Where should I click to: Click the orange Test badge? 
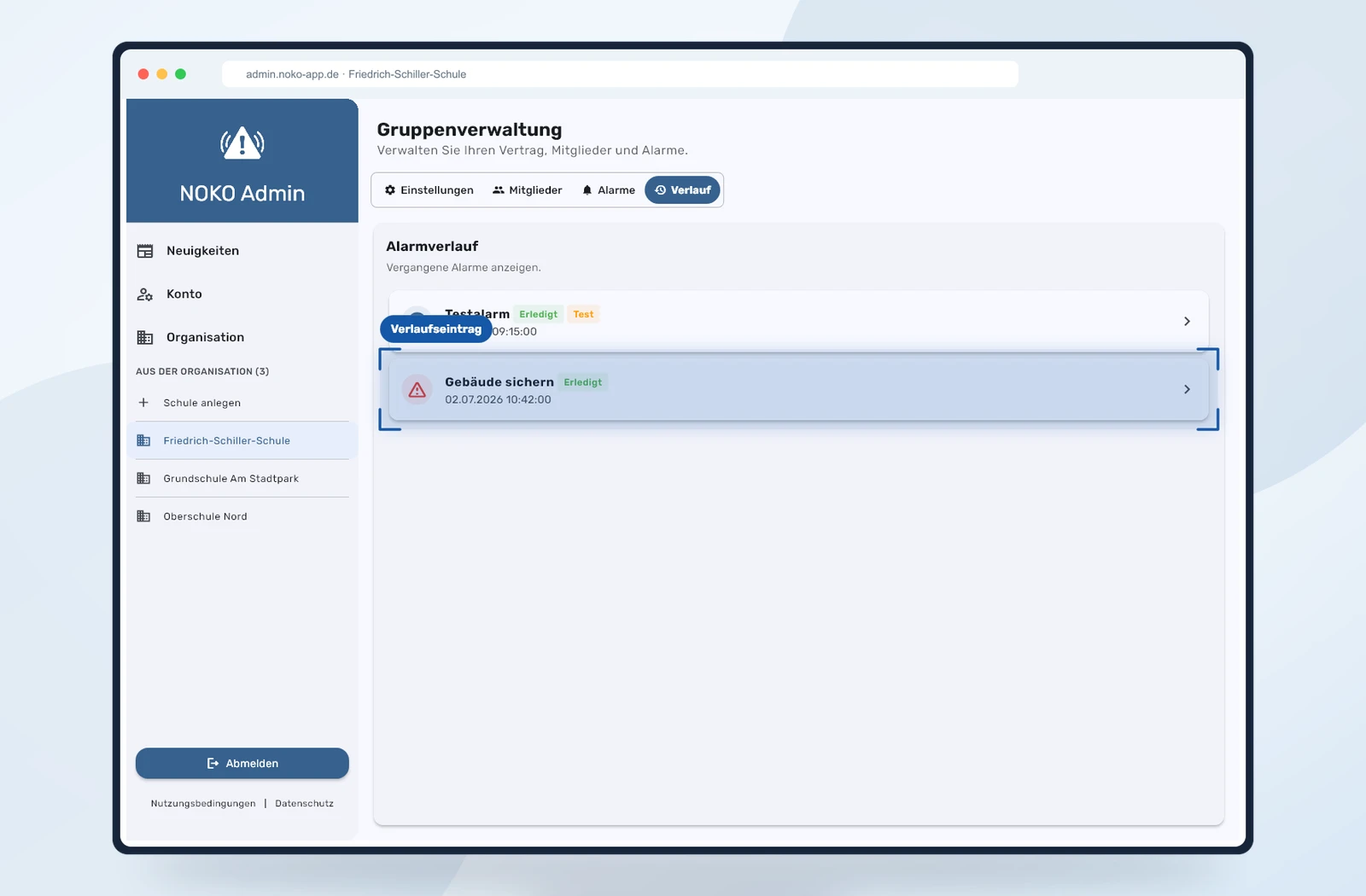point(583,315)
